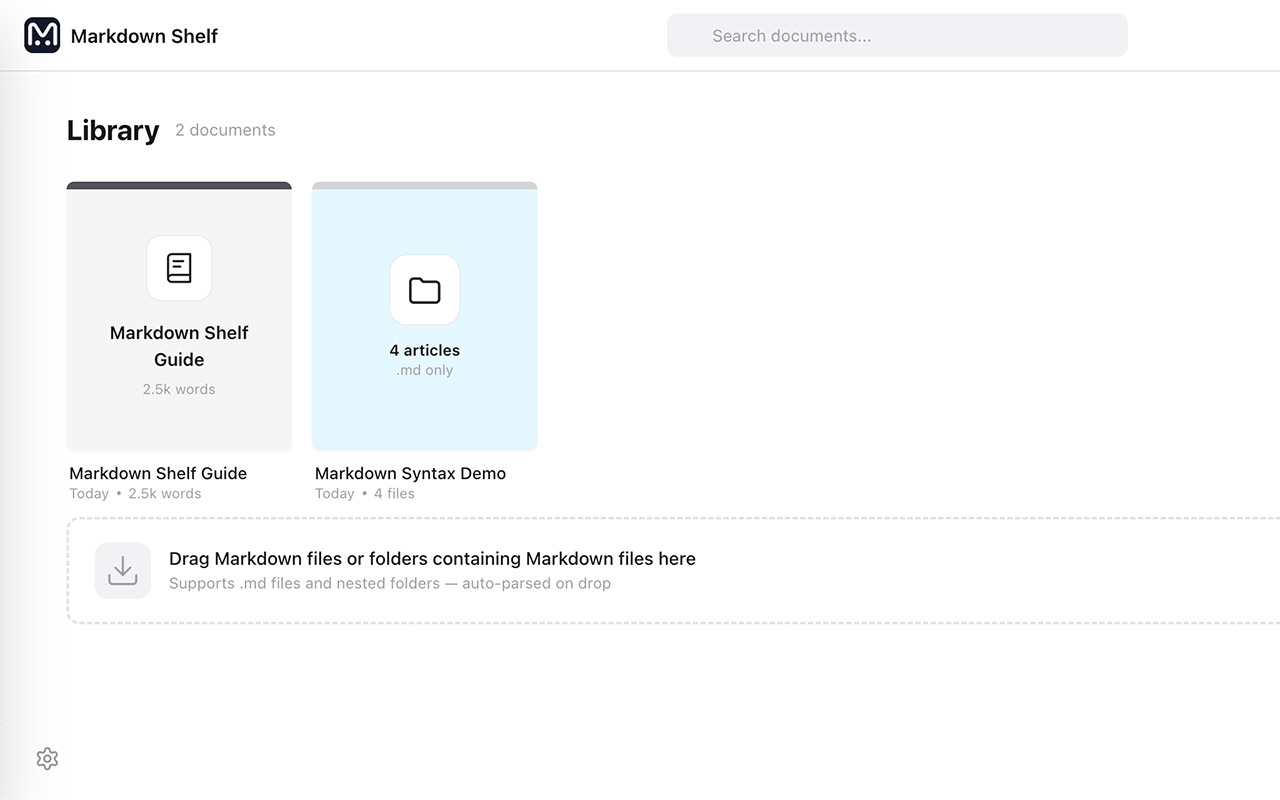Click '2.5k words' inside the guide card
Viewport: 1280px width, 800px height.
179,389
